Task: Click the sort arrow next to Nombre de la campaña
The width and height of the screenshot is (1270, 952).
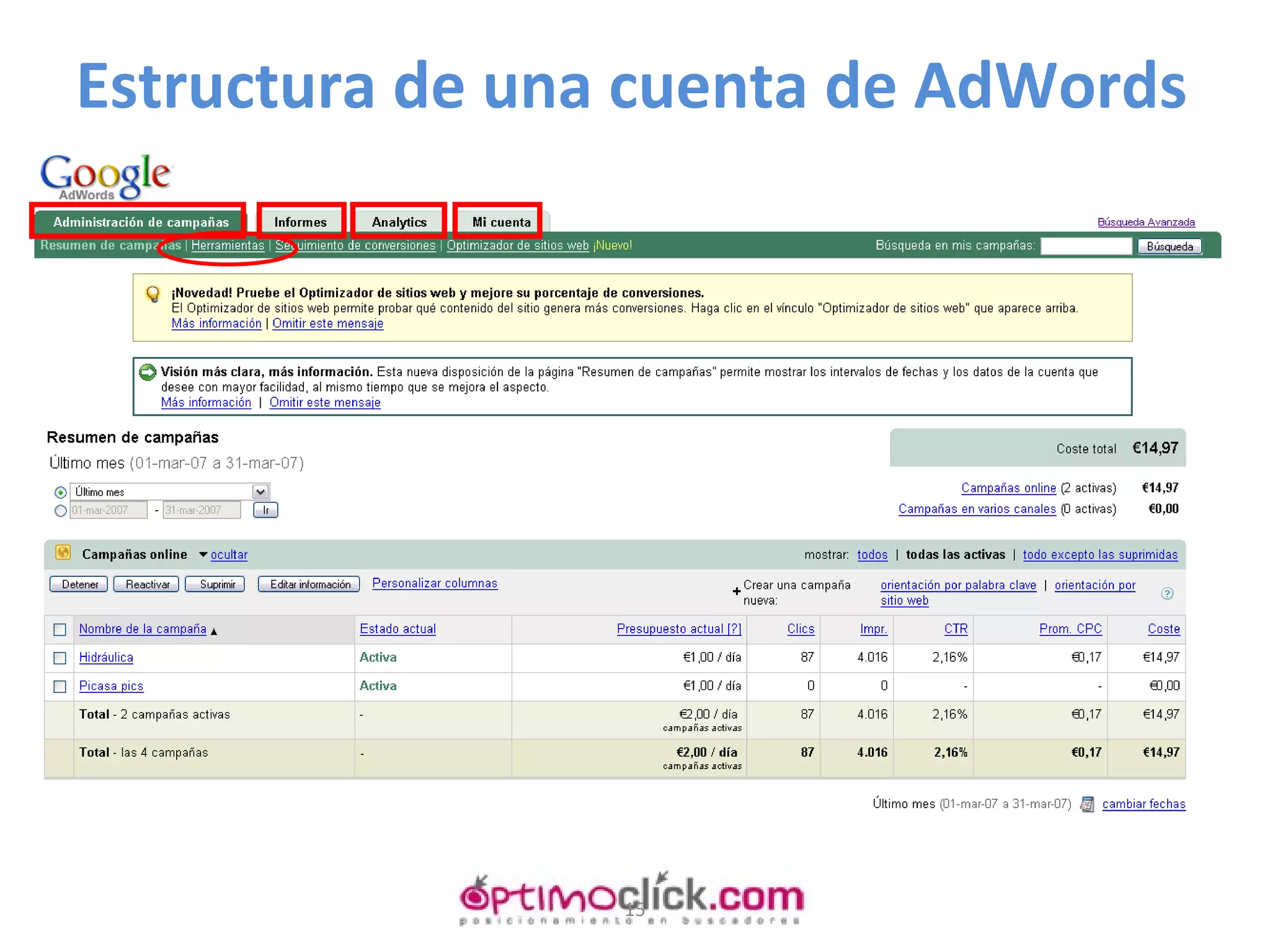Action: click(214, 632)
